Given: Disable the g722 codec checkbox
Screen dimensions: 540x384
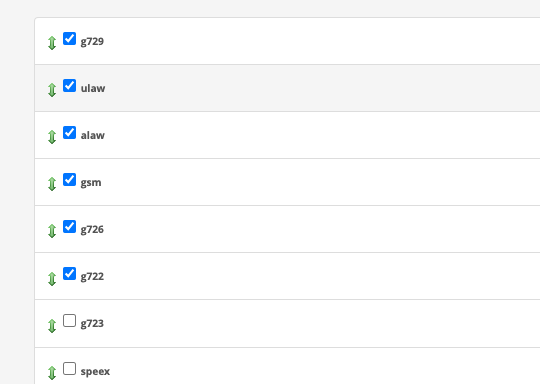Looking at the screenshot, I should coord(70,273).
